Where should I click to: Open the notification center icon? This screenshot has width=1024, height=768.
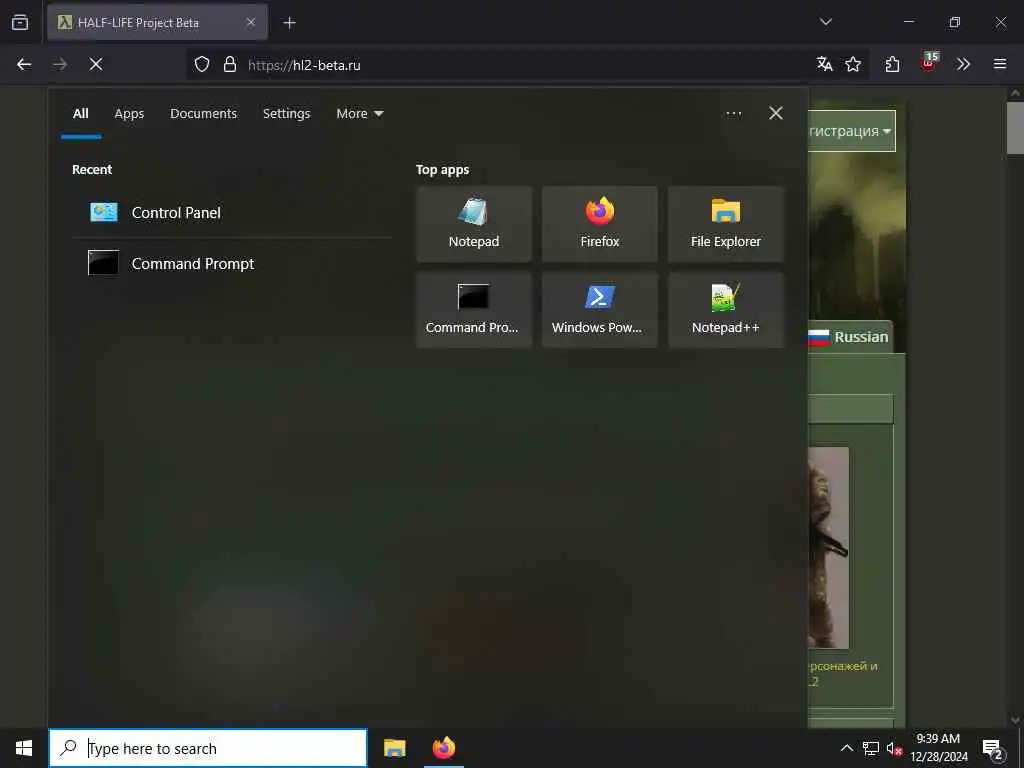coord(993,748)
